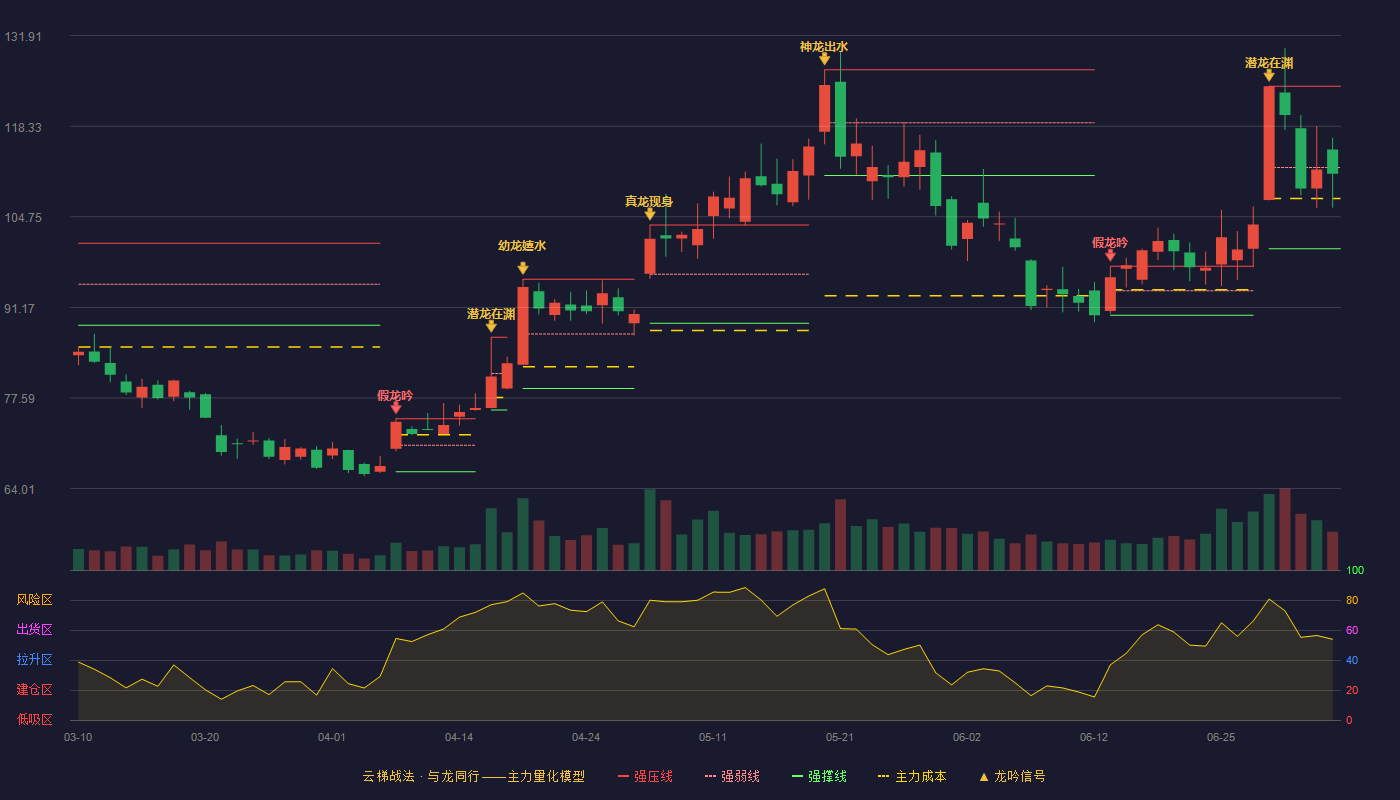The height and width of the screenshot is (800, 1400).
Task: Click the 风险区 zone label
Action: click(34, 600)
